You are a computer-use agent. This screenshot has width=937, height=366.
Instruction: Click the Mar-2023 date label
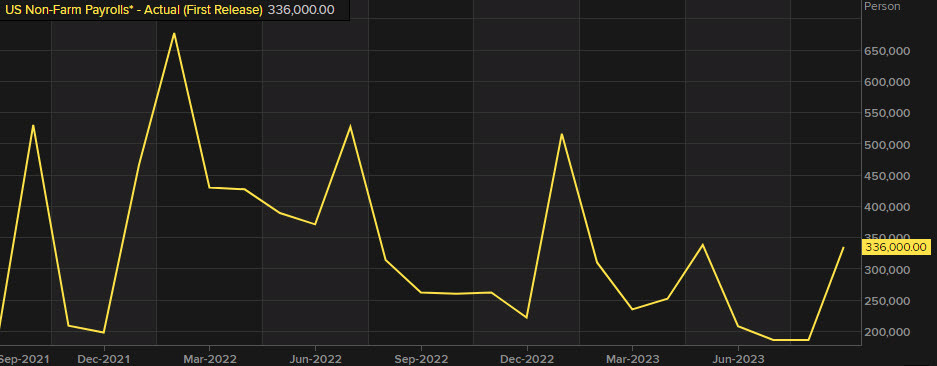[x=632, y=359]
